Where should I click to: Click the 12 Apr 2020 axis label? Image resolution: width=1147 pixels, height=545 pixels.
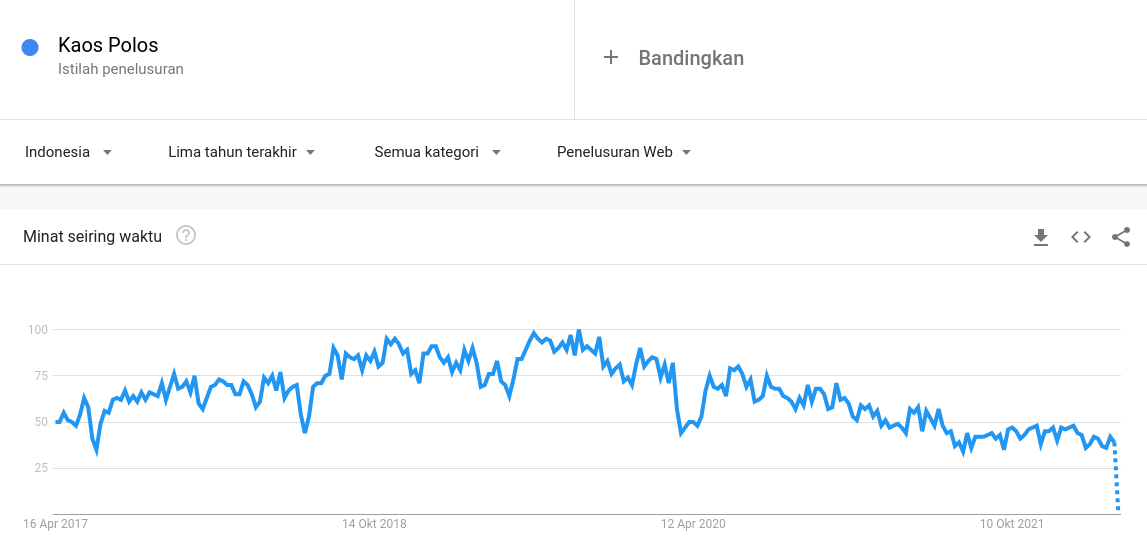click(x=693, y=524)
